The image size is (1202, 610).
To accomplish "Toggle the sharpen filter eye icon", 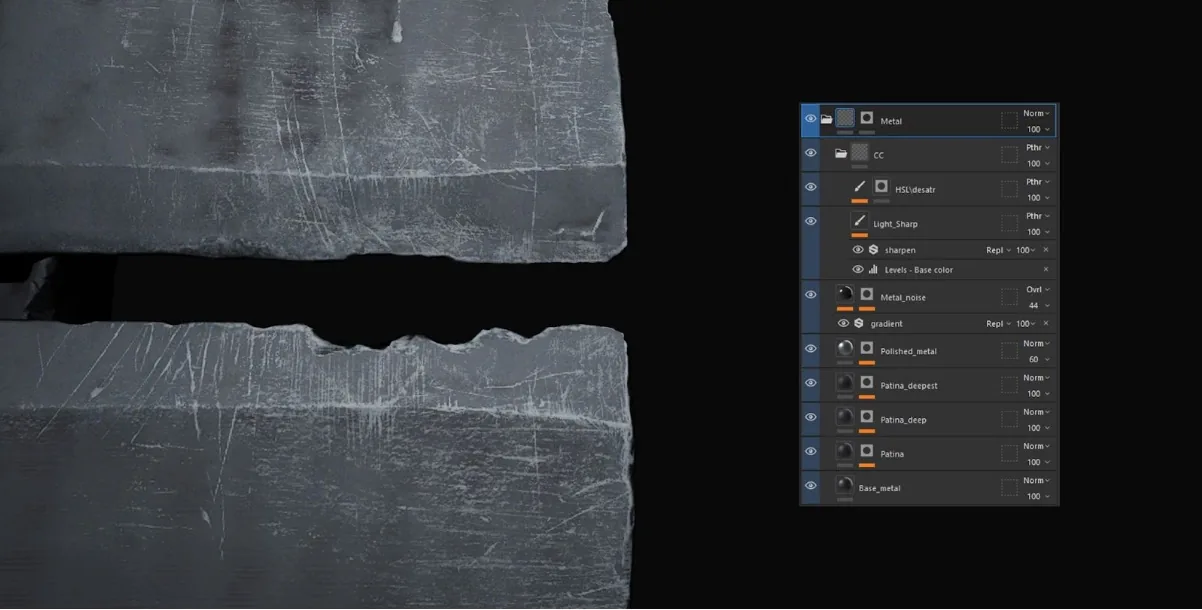I will point(858,250).
